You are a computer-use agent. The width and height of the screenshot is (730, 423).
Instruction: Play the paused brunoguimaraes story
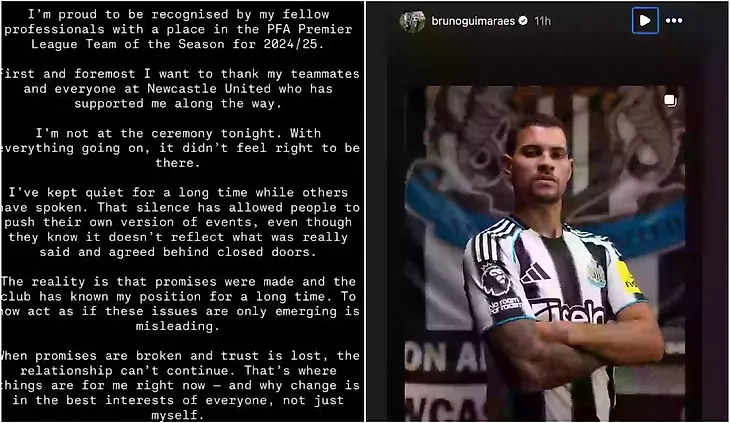click(645, 20)
